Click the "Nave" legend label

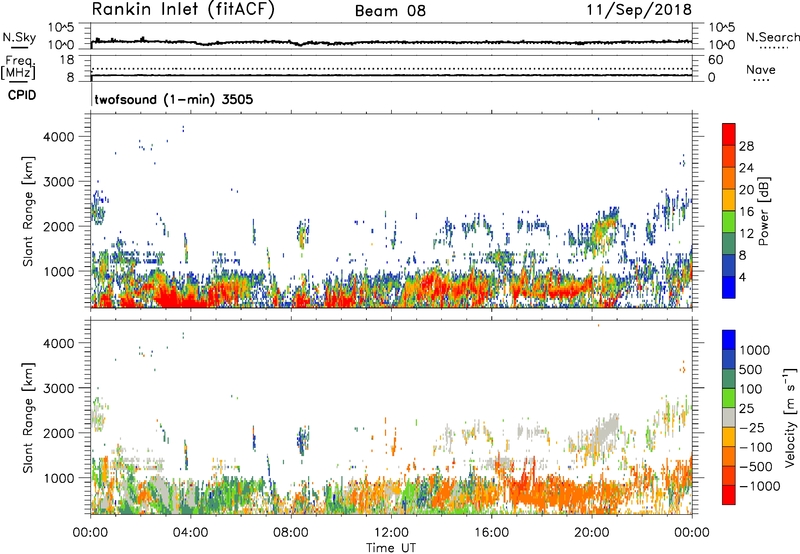pos(761,70)
